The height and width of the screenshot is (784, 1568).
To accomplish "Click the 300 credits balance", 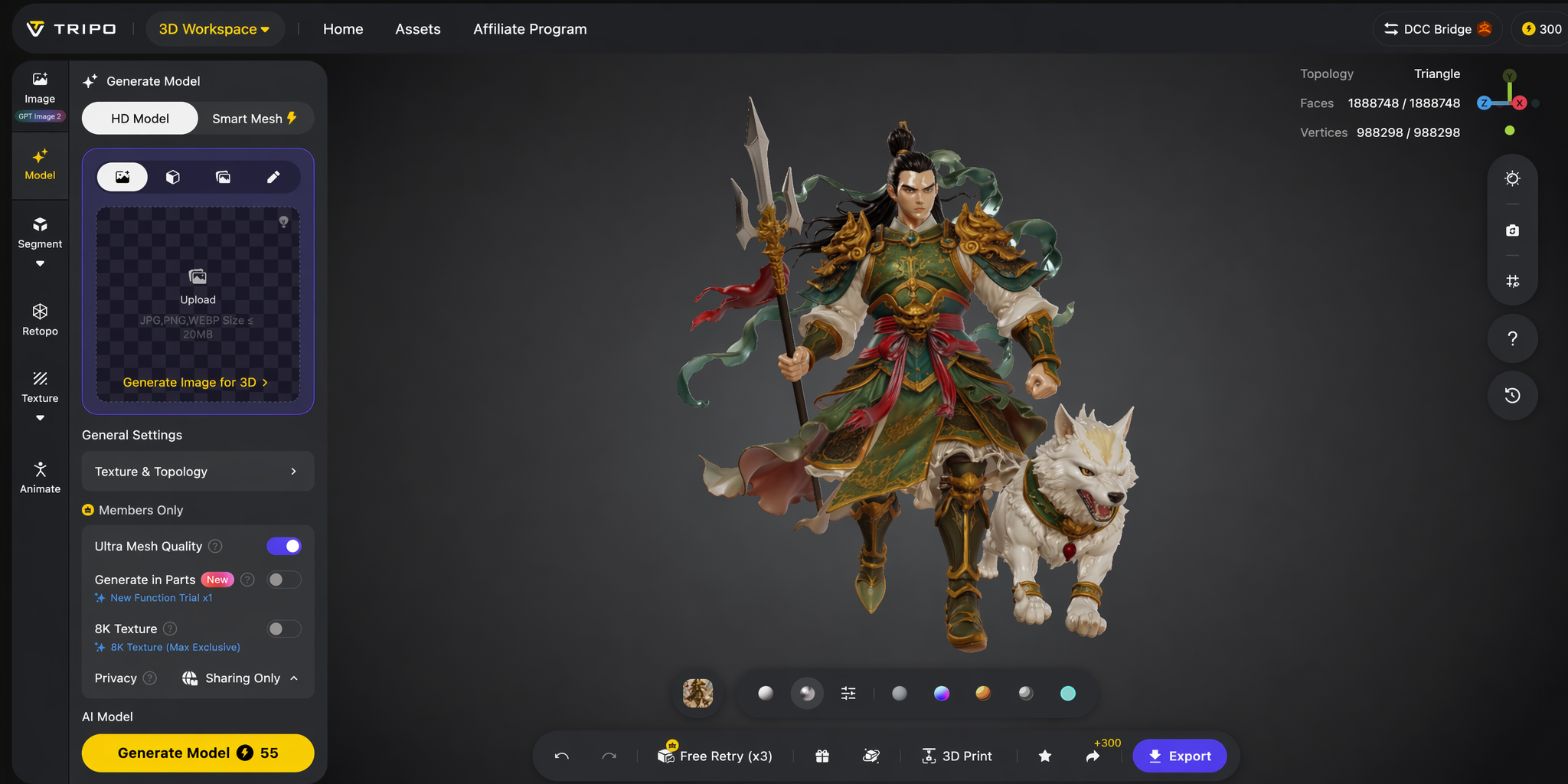I will [1540, 29].
